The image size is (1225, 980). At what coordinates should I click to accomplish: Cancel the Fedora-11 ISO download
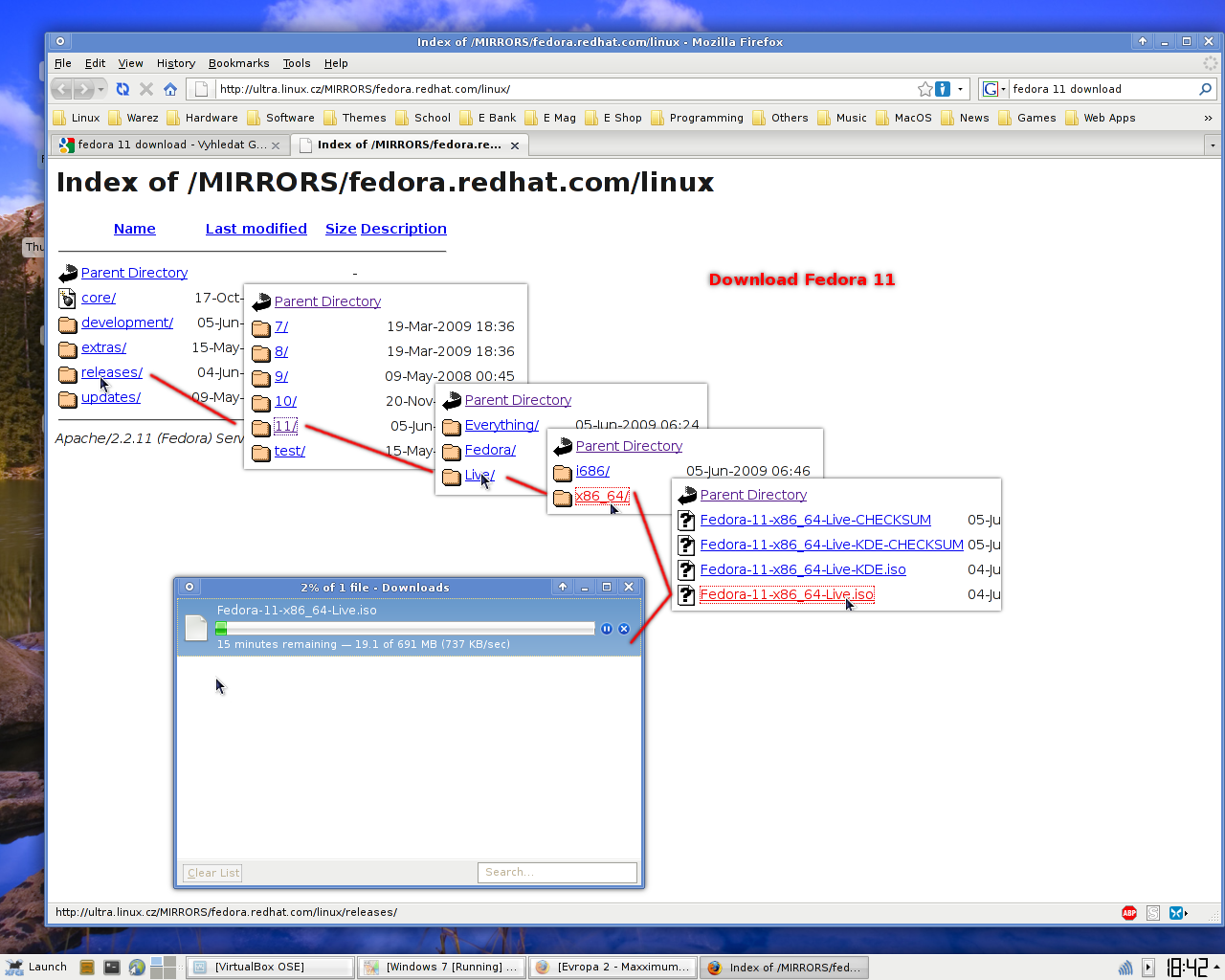pyautogui.click(x=624, y=629)
